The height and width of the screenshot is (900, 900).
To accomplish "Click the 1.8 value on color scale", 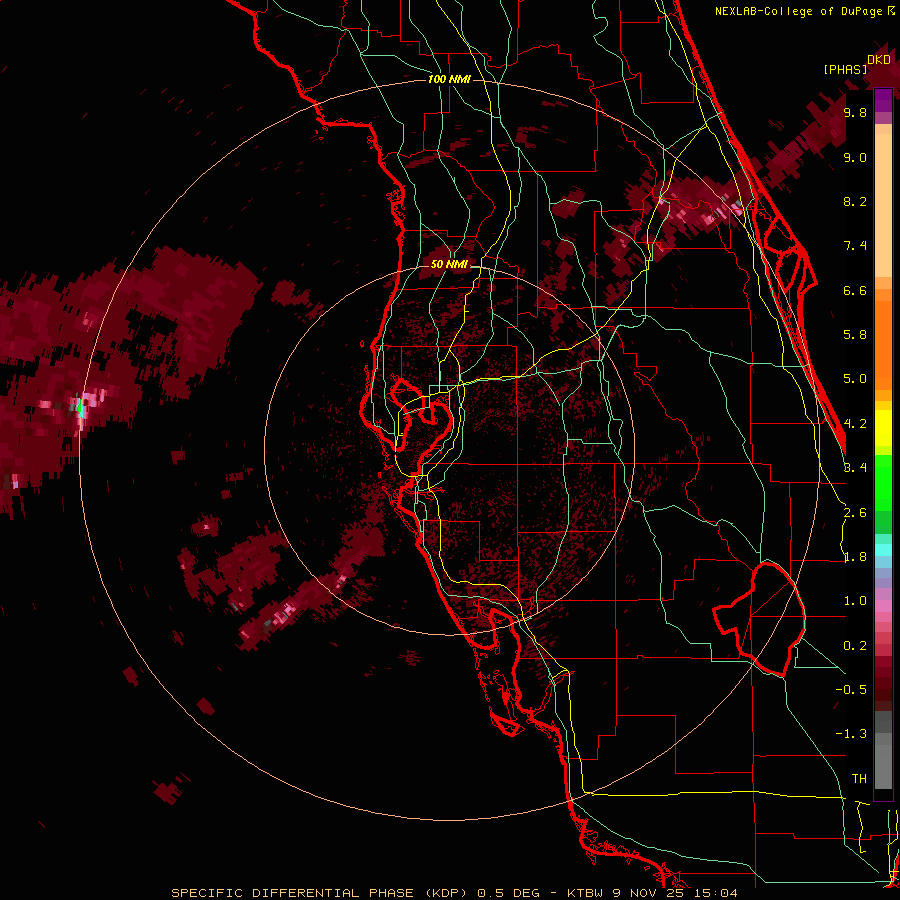I will 855,557.
